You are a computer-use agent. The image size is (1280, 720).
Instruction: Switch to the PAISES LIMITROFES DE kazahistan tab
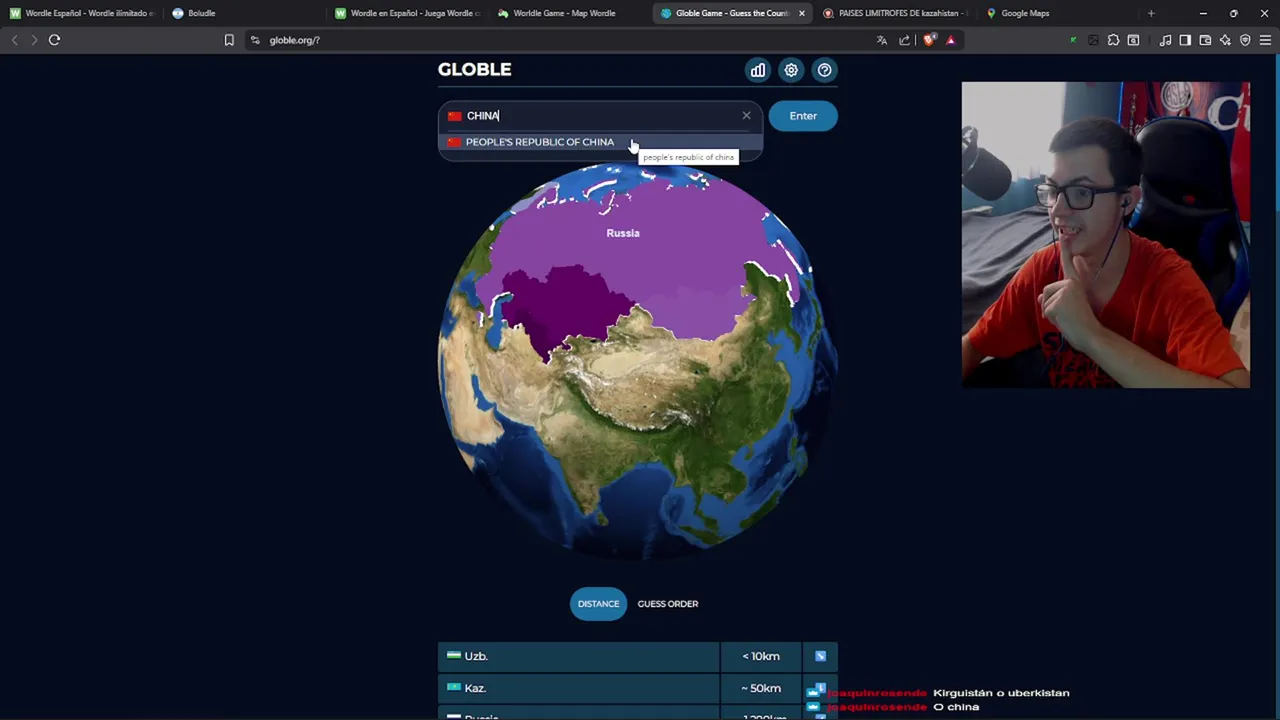895,13
